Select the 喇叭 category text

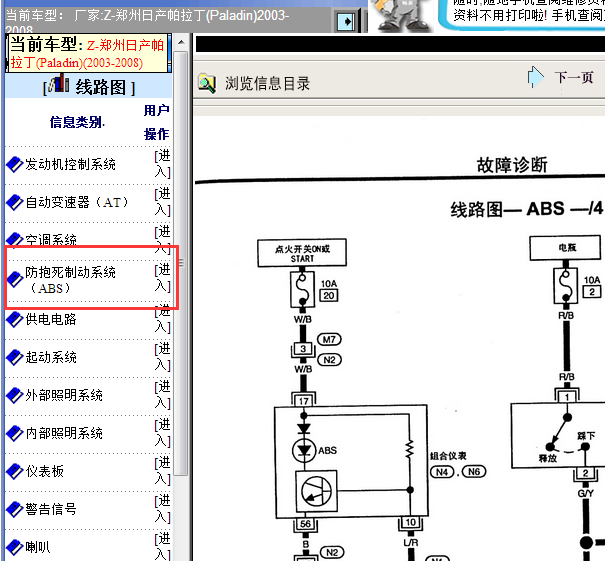(x=38, y=547)
